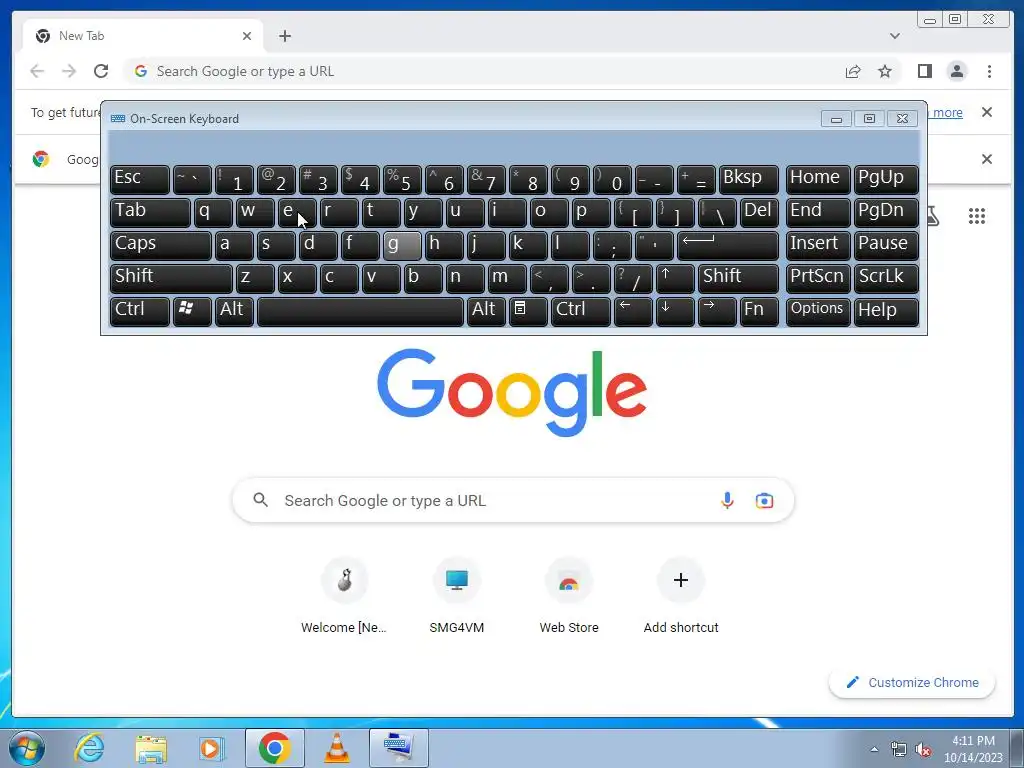Click the space bar key
The height and width of the screenshot is (768, 1024).
360,311
